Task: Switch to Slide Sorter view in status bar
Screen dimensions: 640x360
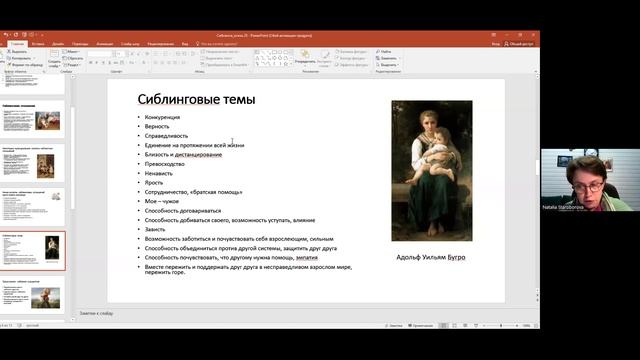Action: [x=454, y=325]
